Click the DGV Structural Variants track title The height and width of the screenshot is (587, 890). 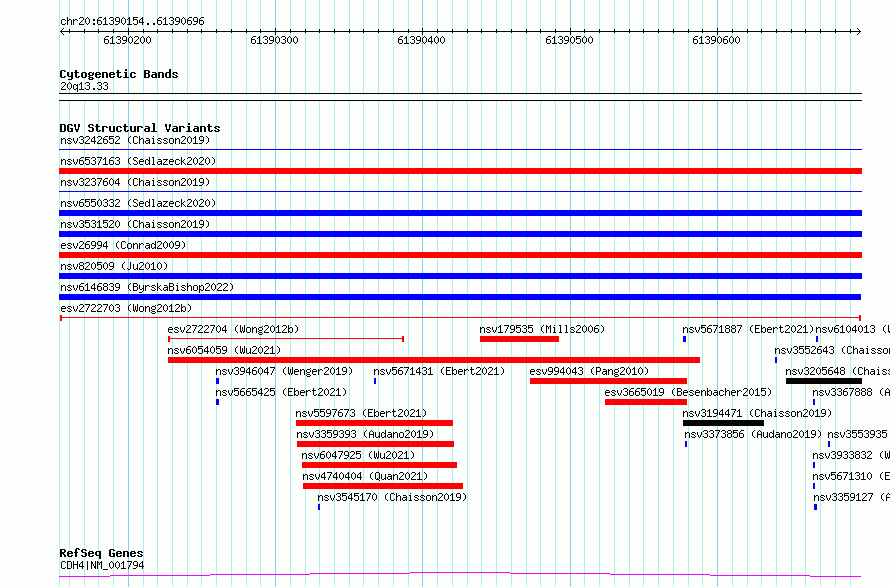point(140,128)
